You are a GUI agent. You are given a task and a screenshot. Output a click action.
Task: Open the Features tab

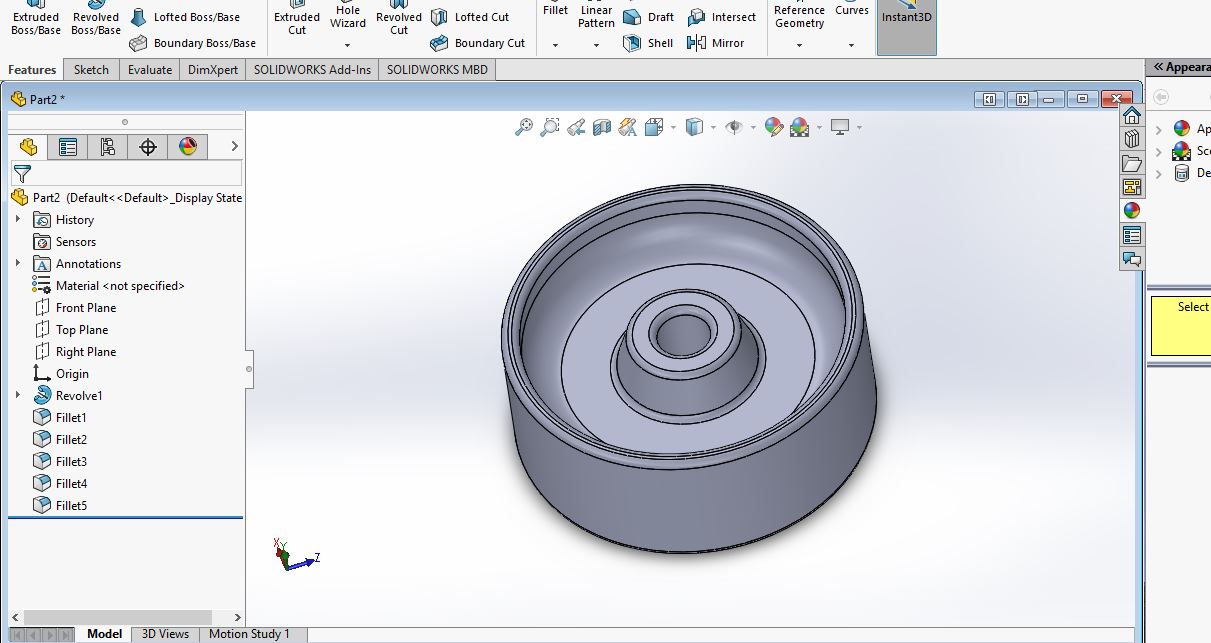point(32,69)
